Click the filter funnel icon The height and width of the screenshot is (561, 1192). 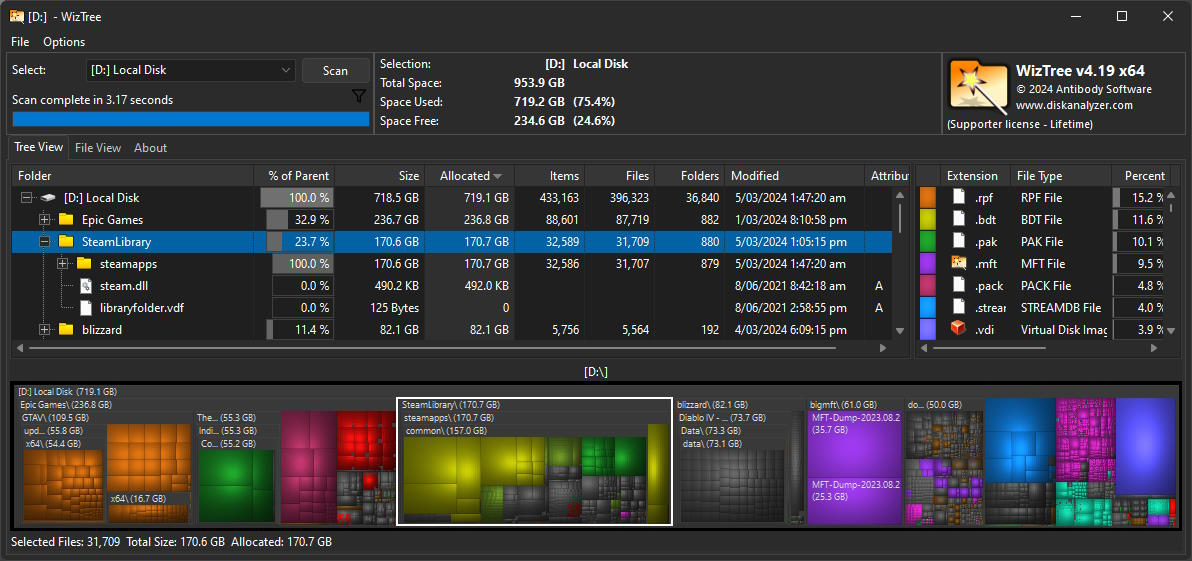click(x=359, y=96)
